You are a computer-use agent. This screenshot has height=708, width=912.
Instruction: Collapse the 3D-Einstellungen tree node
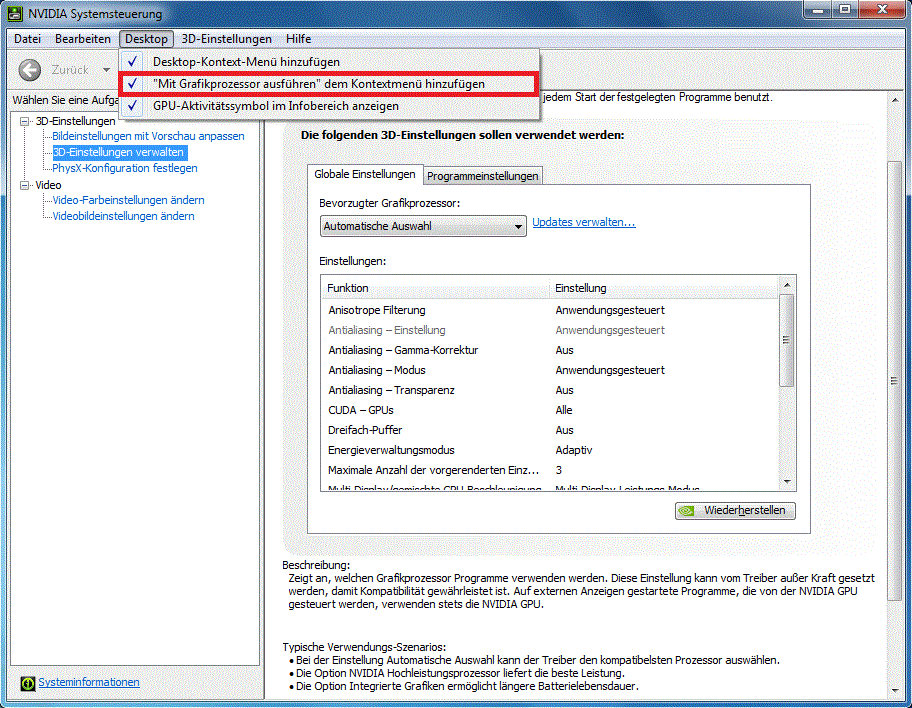point(24,122)
